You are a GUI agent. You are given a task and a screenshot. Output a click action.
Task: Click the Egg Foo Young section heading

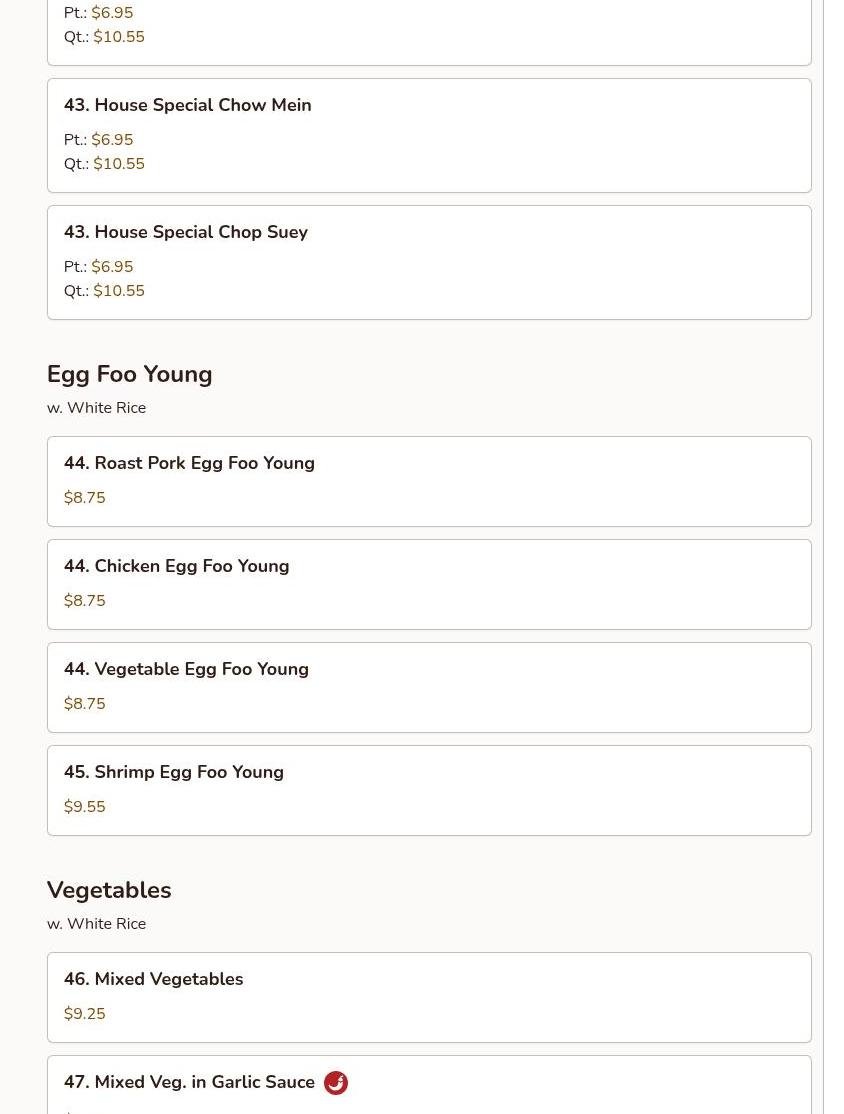coord(129,374)
